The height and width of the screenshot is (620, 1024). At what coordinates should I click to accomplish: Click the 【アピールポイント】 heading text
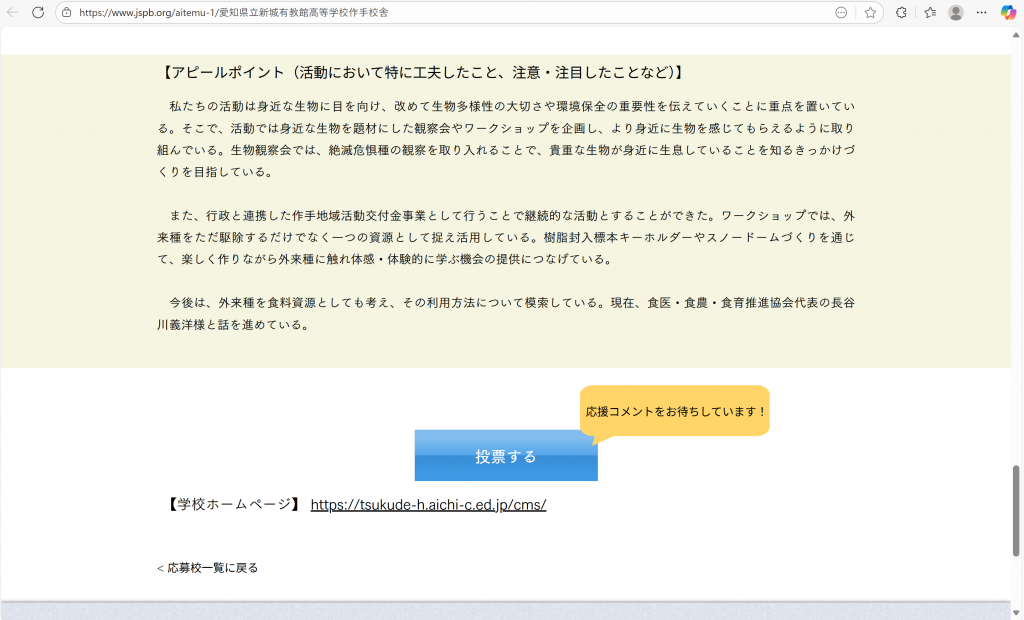coord(421,73)
